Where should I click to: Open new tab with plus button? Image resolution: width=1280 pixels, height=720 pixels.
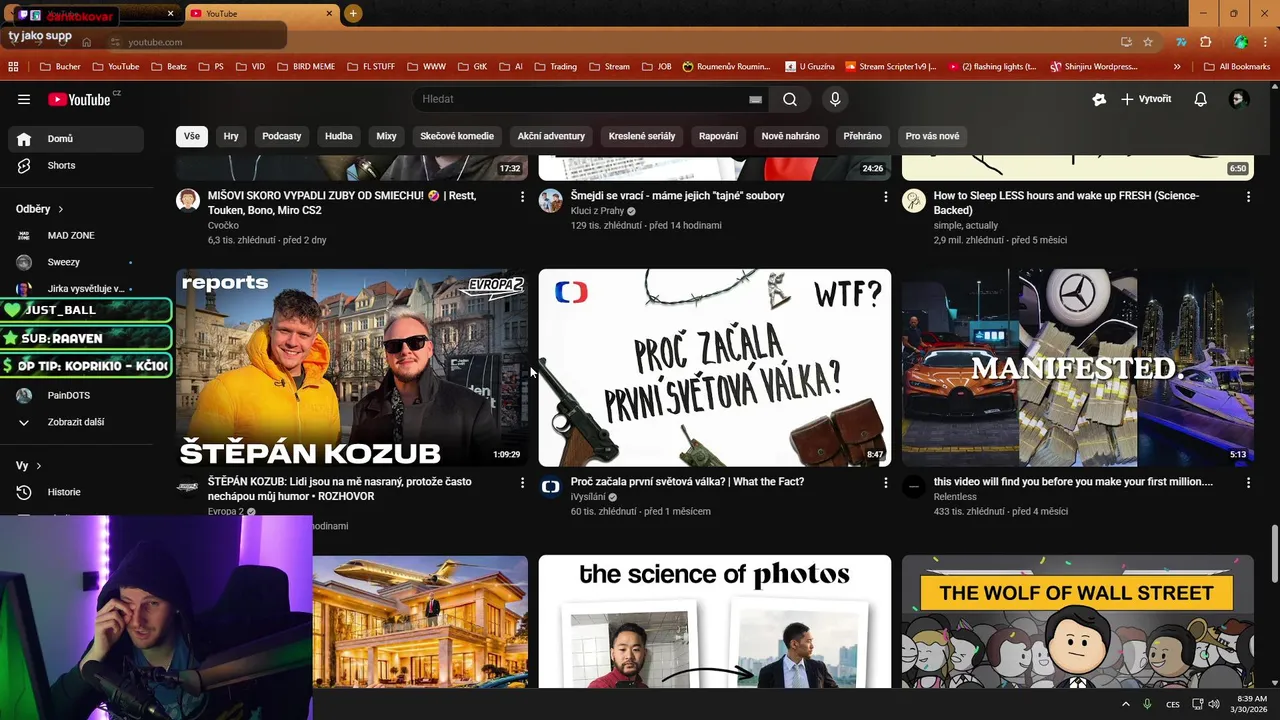click(353, 14)
